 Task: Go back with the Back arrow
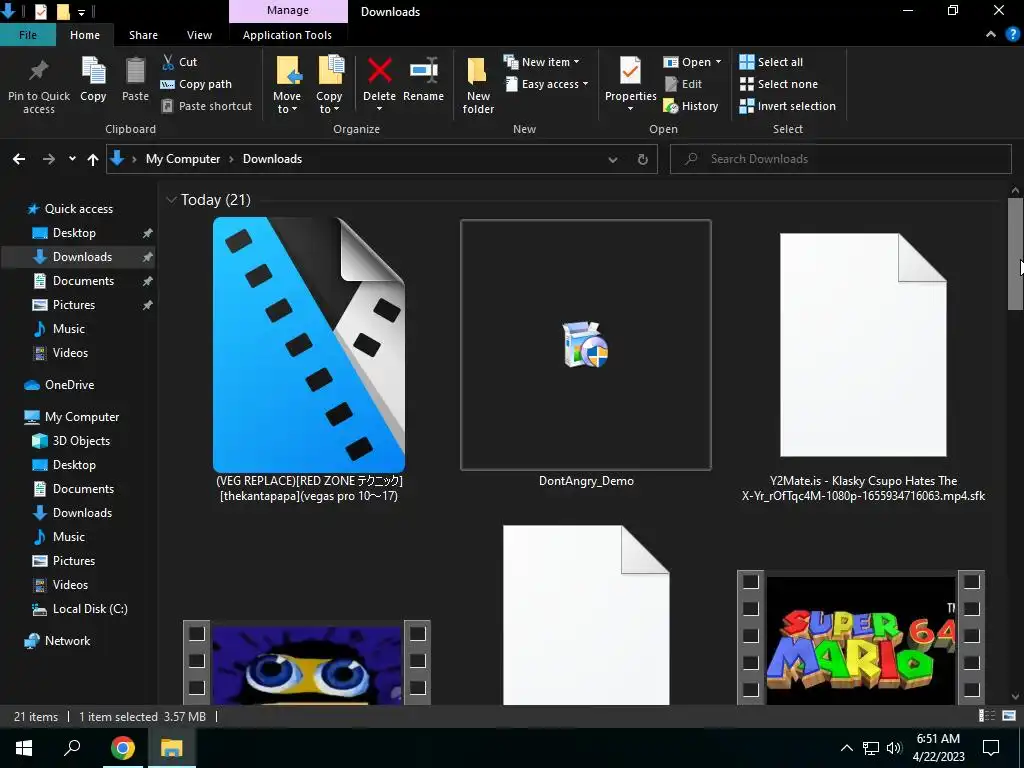tap(19, 159)
